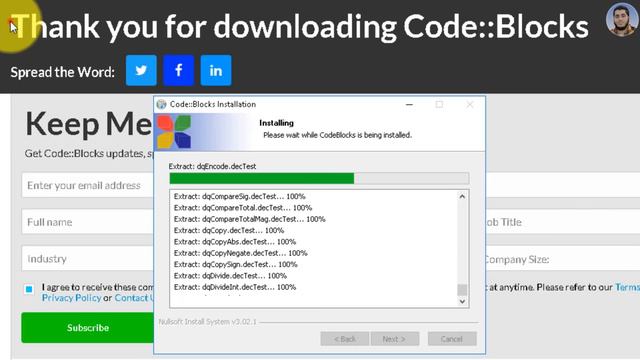Click the extract log scrollbar thumb
Image resolution: width=640 pixels, height=360 pixels.
coord(462,289)
